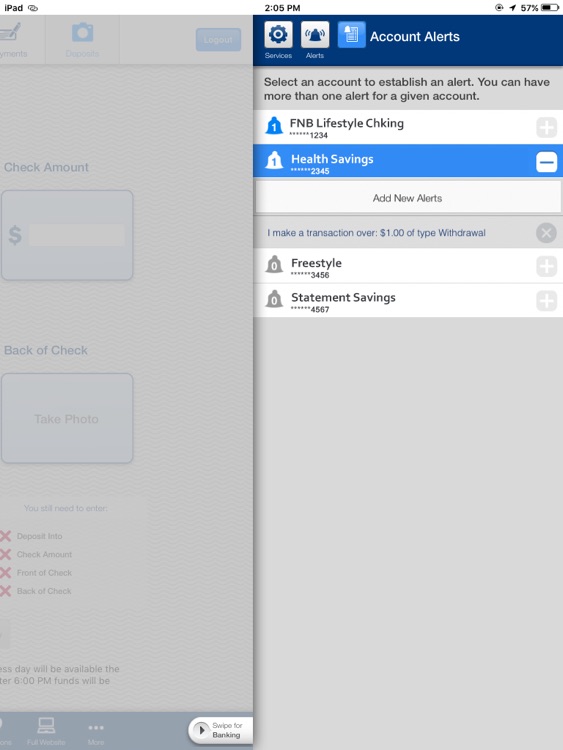Image resolution: width=563 pixels, height=750 pixels.
Task: Tap the bell icon beside Freestyle
Action: [x=274, y=264]
